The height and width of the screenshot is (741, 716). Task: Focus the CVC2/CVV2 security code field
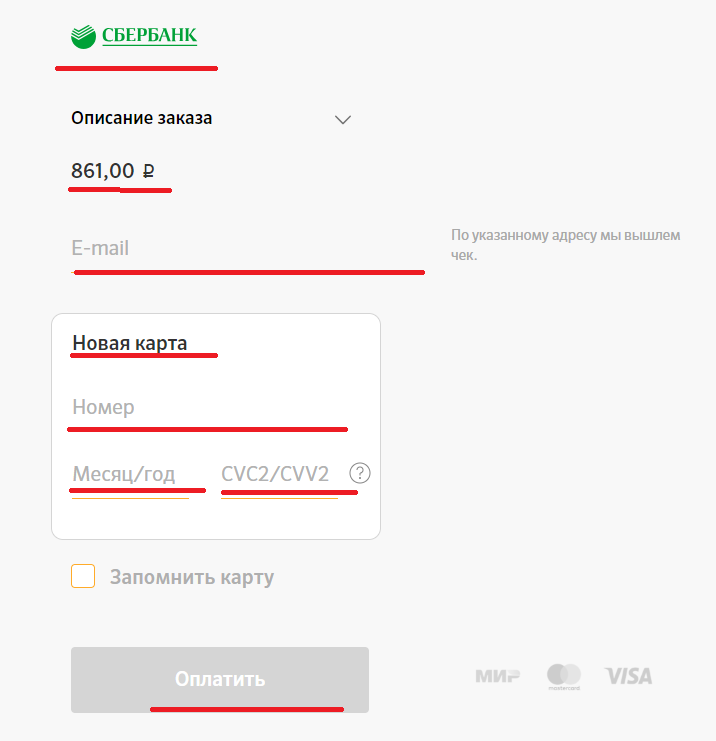point(276,474)
